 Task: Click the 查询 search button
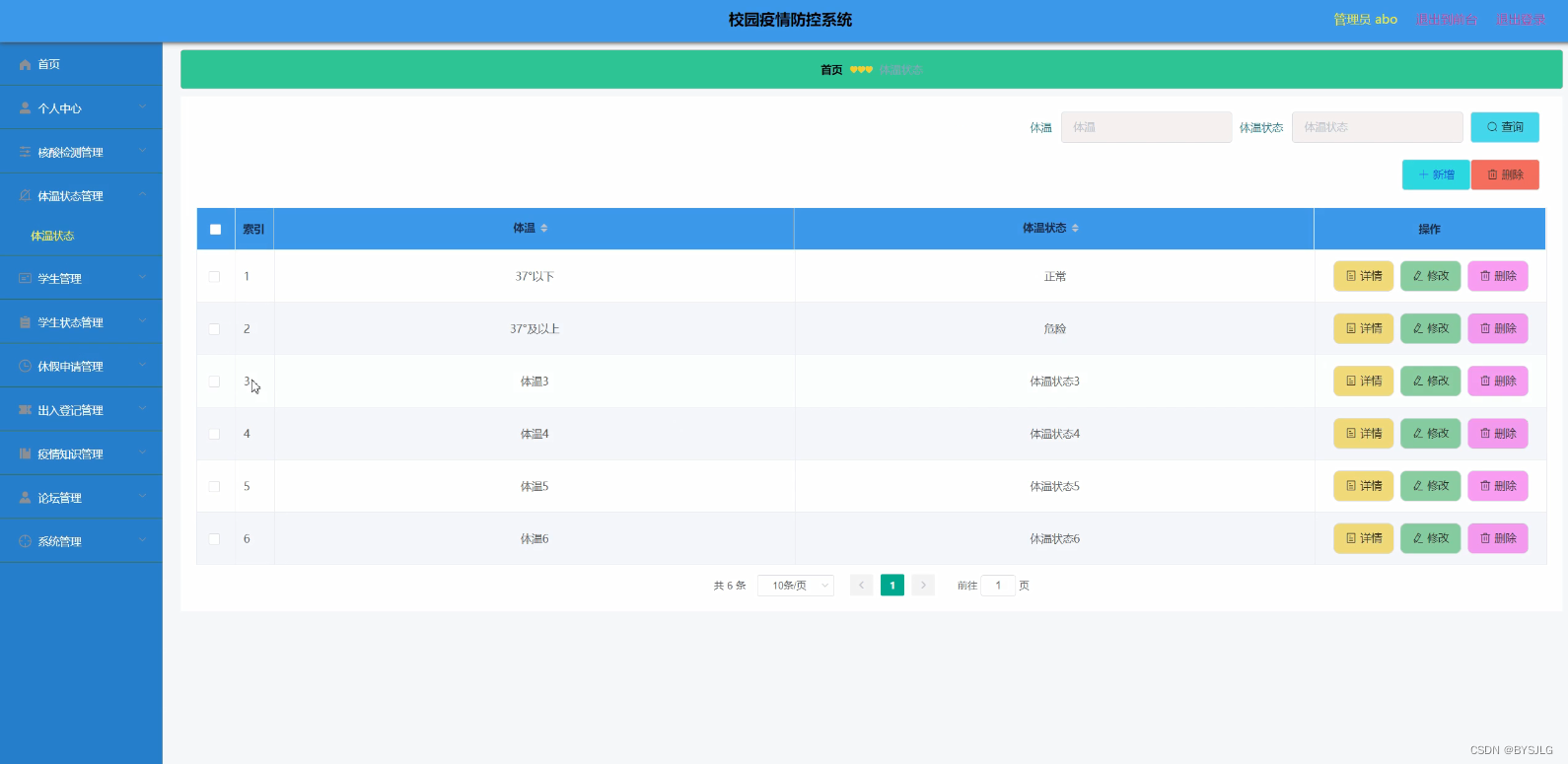(x=1505, y=127)
